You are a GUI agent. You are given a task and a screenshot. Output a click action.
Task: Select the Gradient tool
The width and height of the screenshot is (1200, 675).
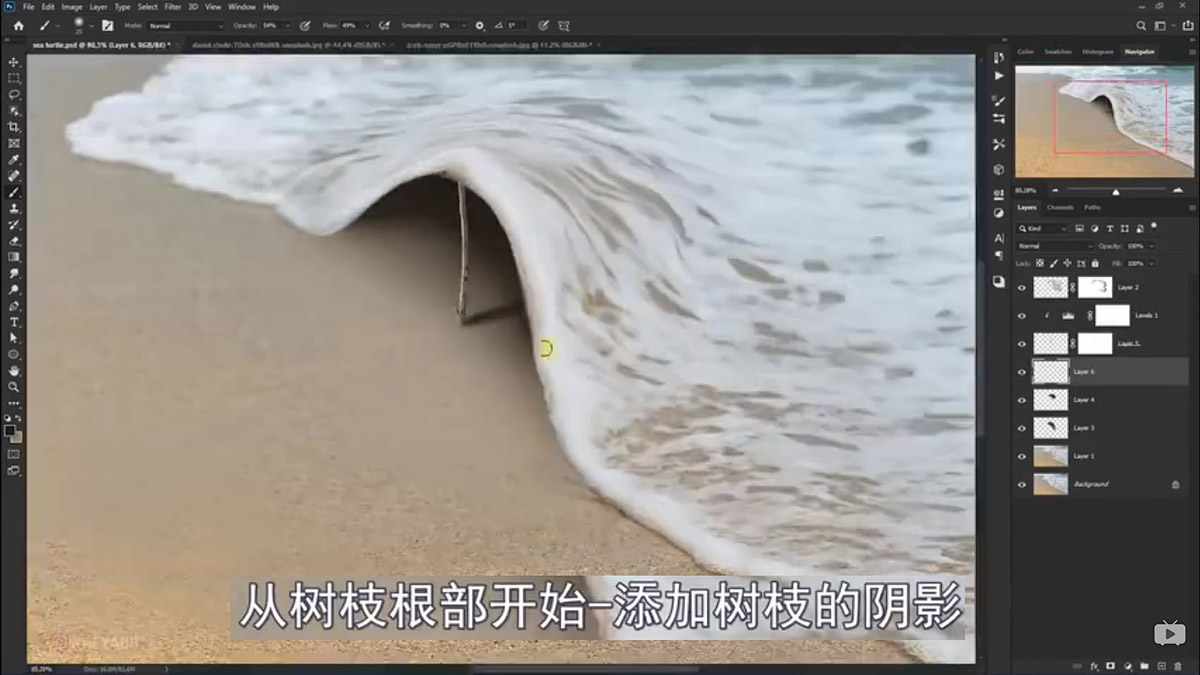pyautogui.click(x=14, y=256)
